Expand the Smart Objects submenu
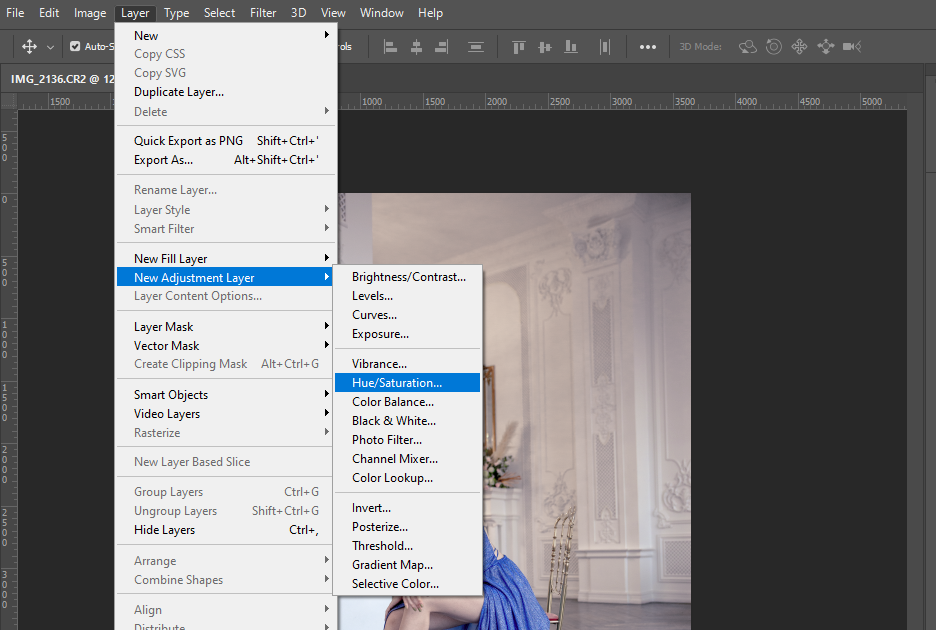 (224, 395)
